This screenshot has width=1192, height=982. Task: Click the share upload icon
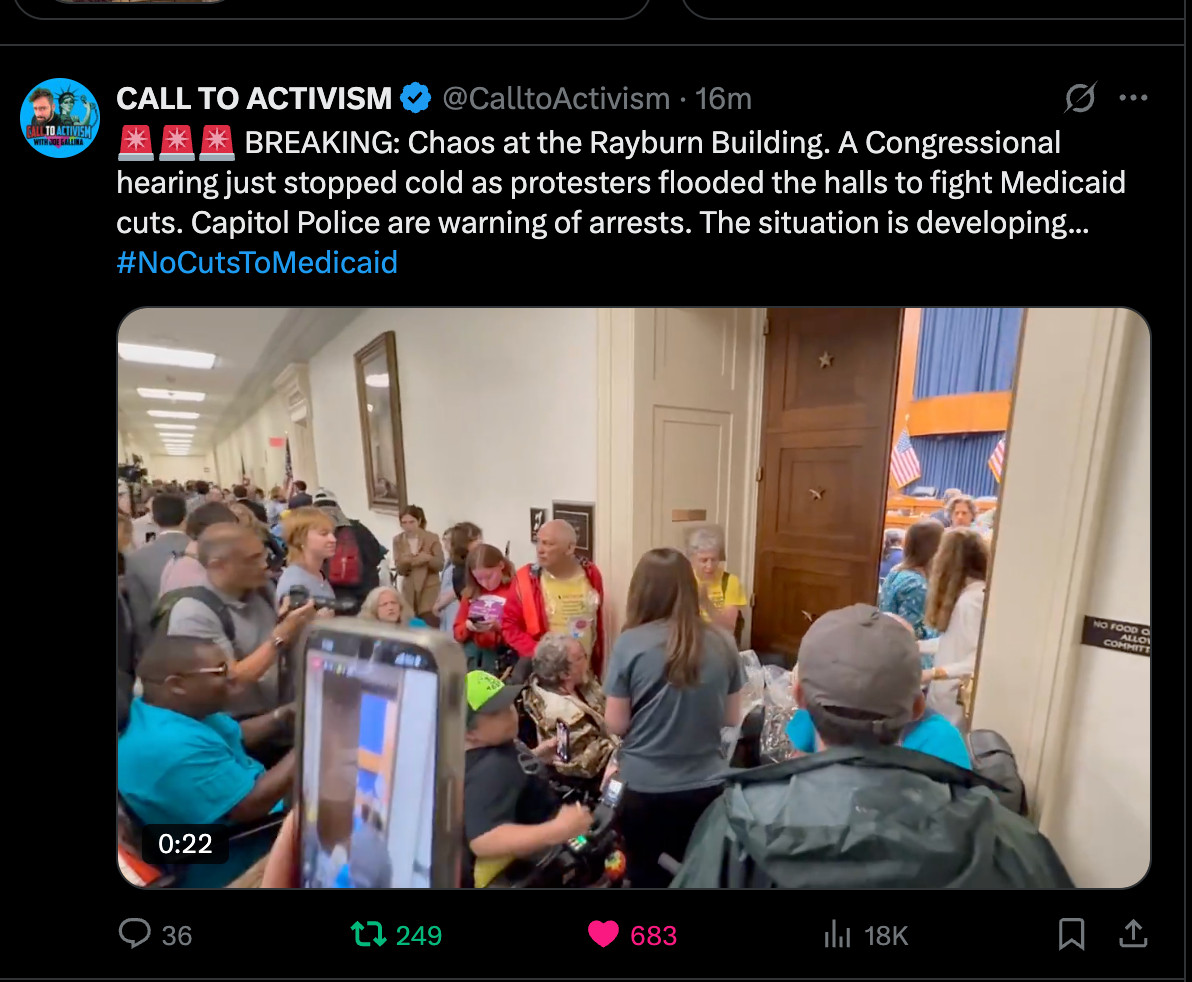[x=1133, y=933]
